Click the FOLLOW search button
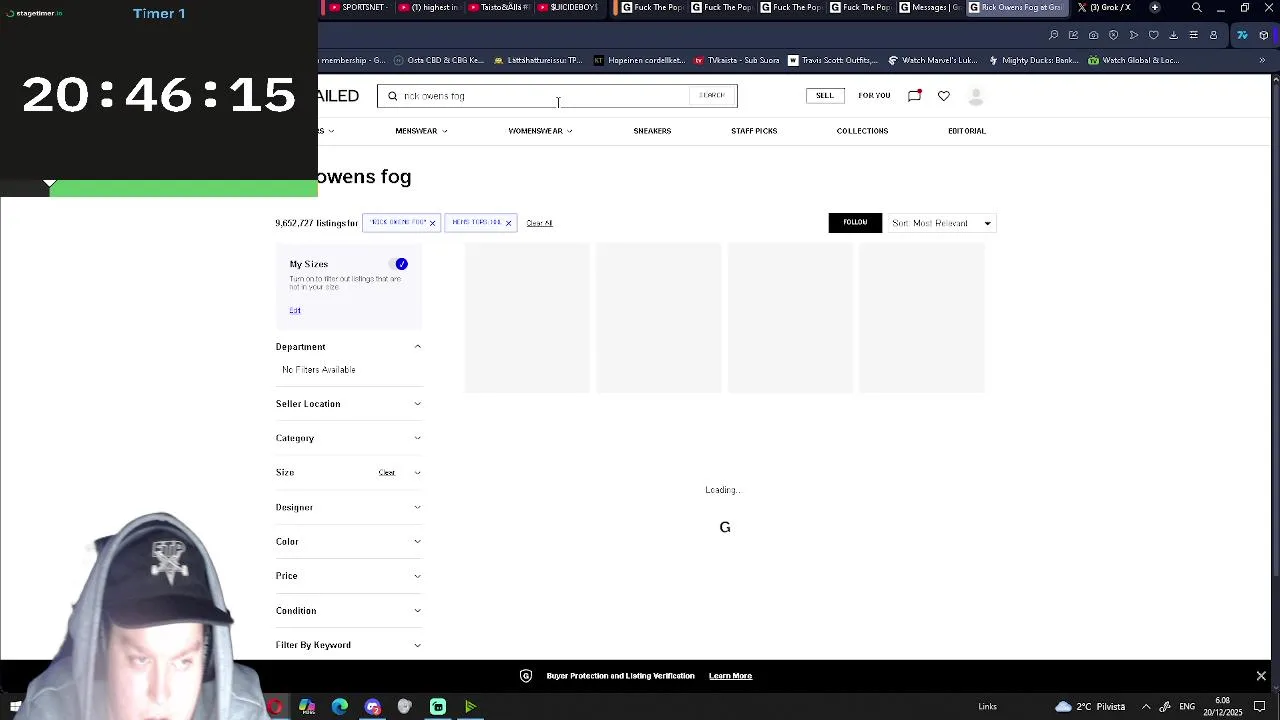 click(855, 223)
